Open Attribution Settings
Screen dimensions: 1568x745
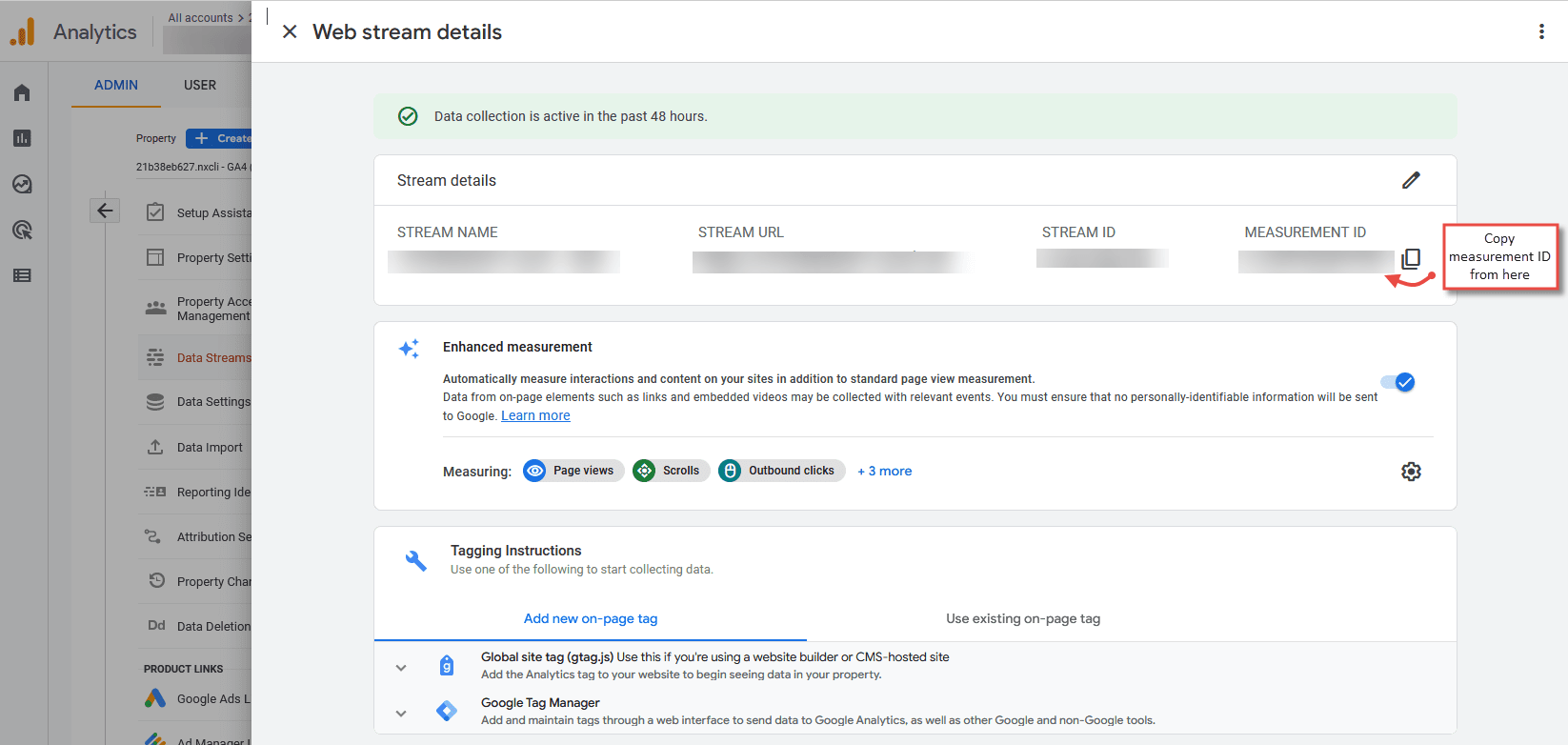[x=213, y=536]
